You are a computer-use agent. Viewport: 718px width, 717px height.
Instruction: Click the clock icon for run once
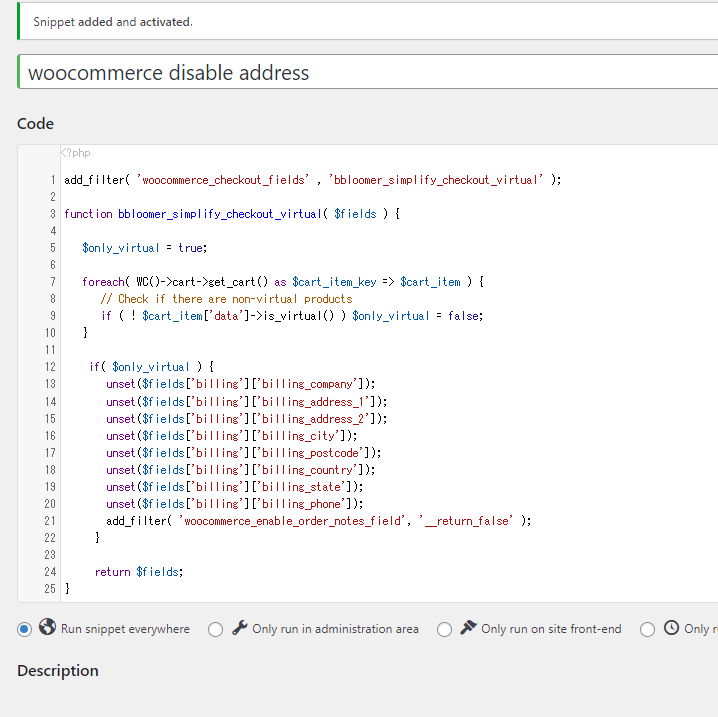(672, 628)
